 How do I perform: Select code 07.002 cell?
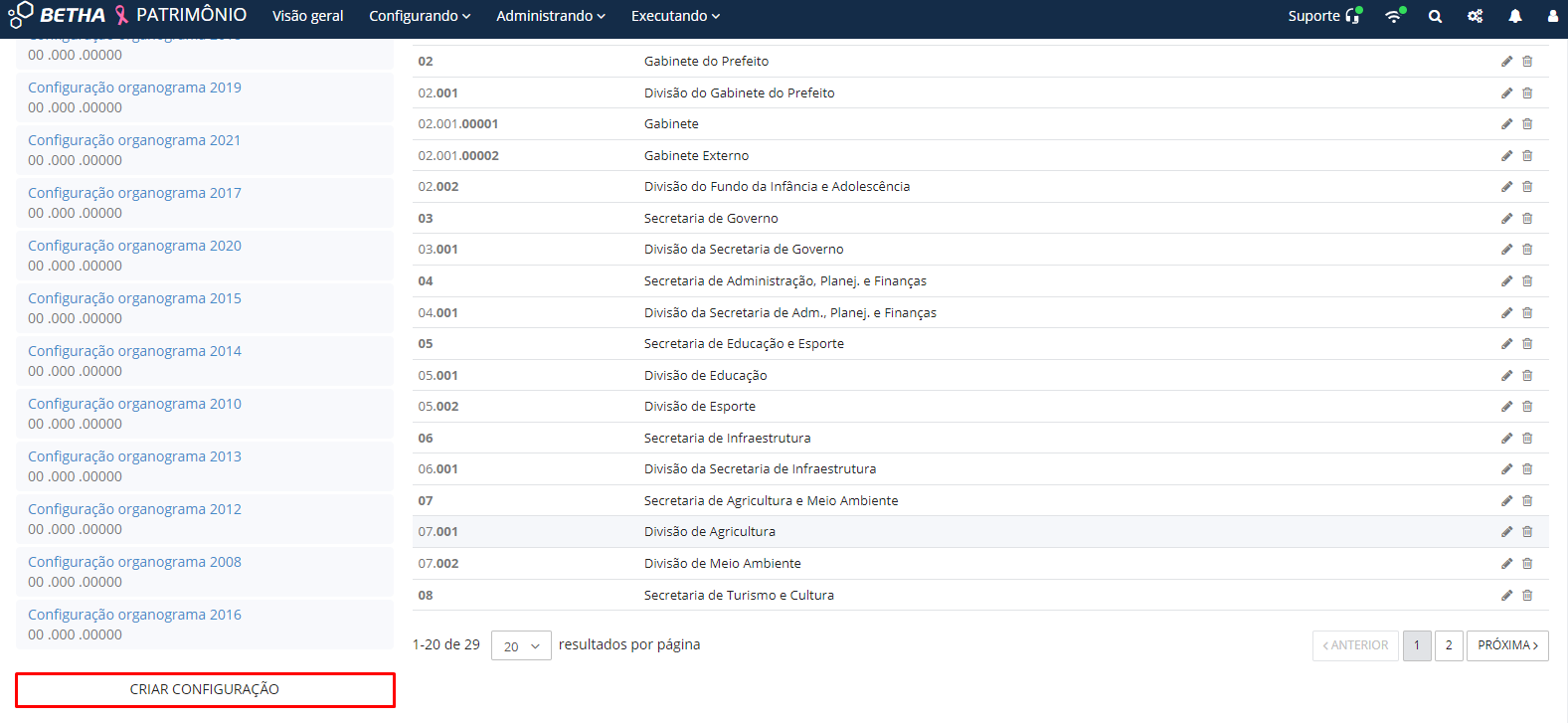(x=437, y=564)
